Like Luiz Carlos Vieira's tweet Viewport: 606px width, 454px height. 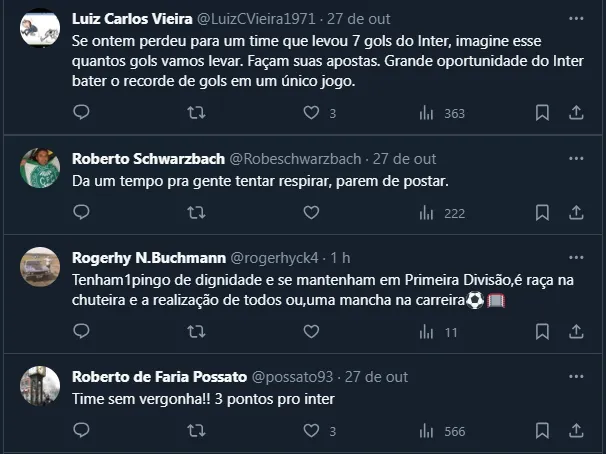[311, 113]
